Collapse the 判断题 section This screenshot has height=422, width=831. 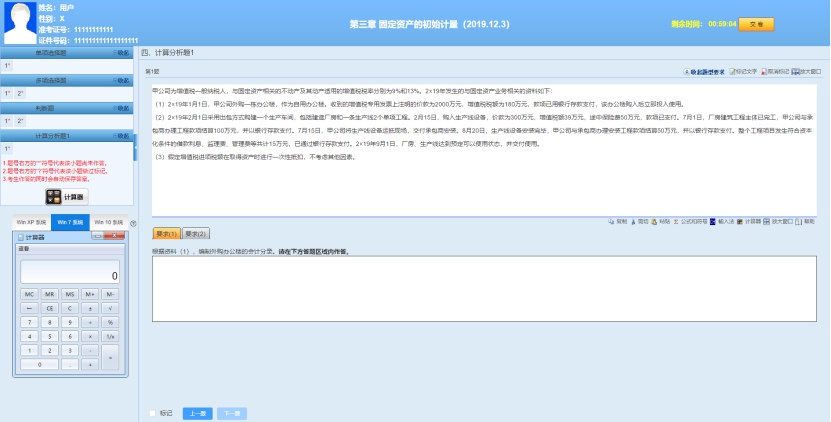point(120,108)
